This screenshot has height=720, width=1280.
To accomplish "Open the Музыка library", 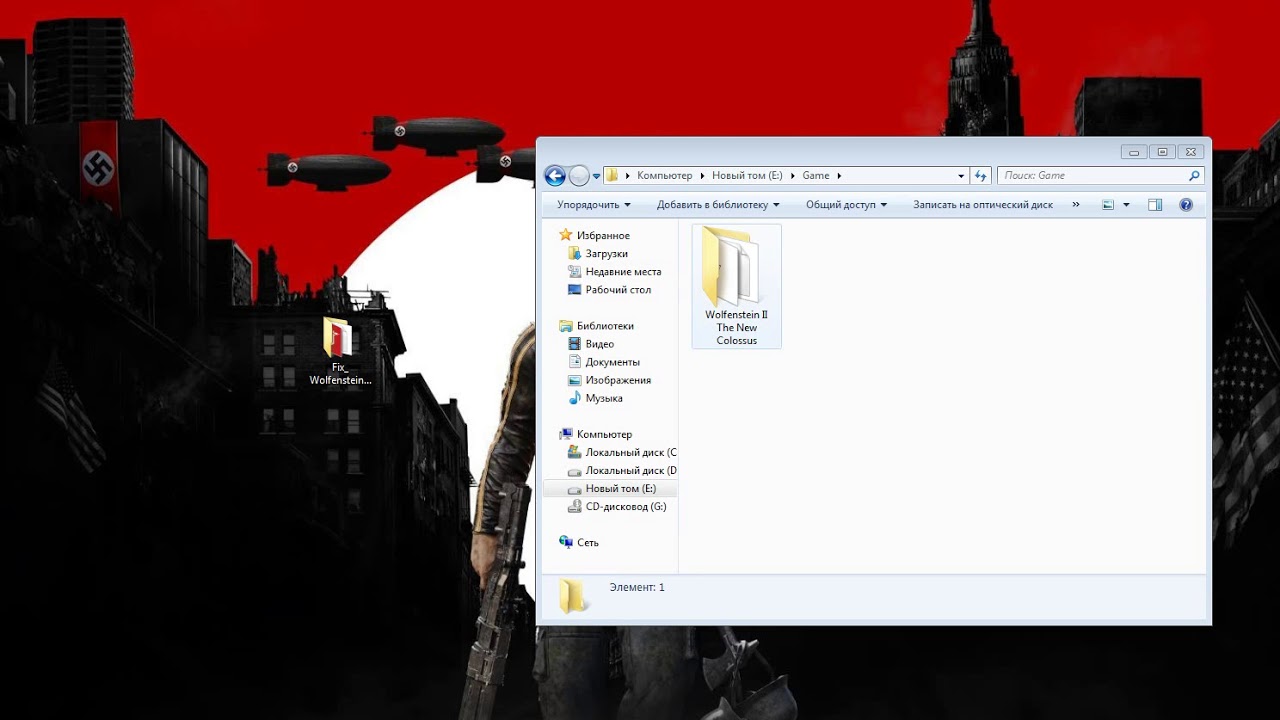I will (x=604, y=398).
